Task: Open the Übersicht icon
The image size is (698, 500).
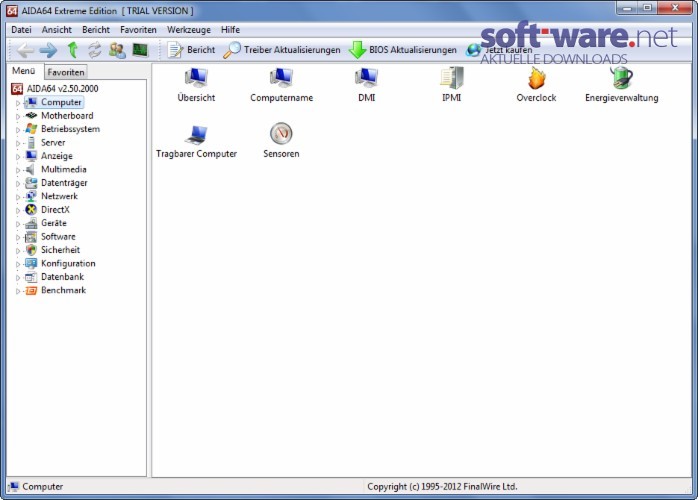Action: pyautogui.click(x=196, y=85)
